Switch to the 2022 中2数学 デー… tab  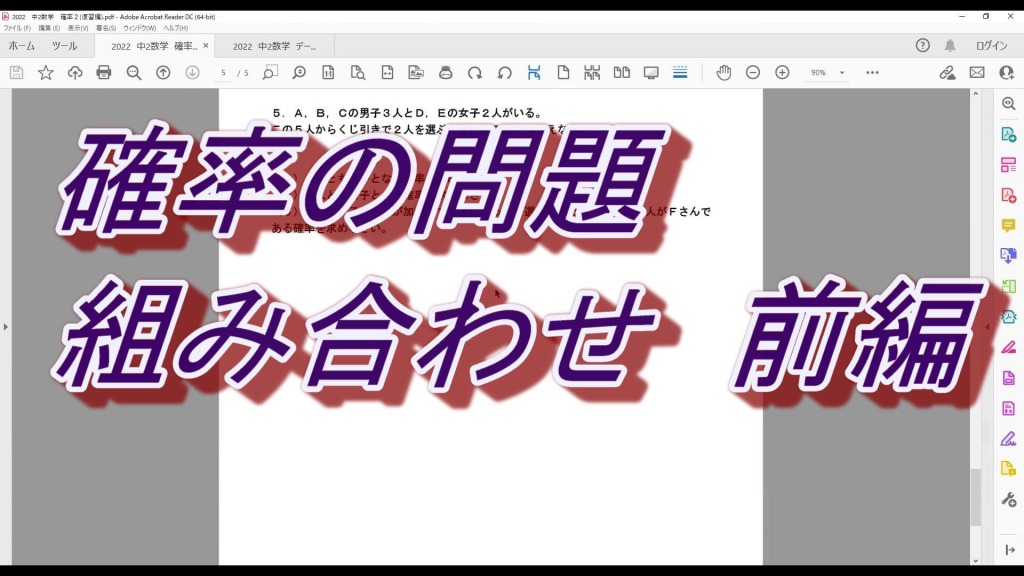pyautogui.click(x=274, y=46)
